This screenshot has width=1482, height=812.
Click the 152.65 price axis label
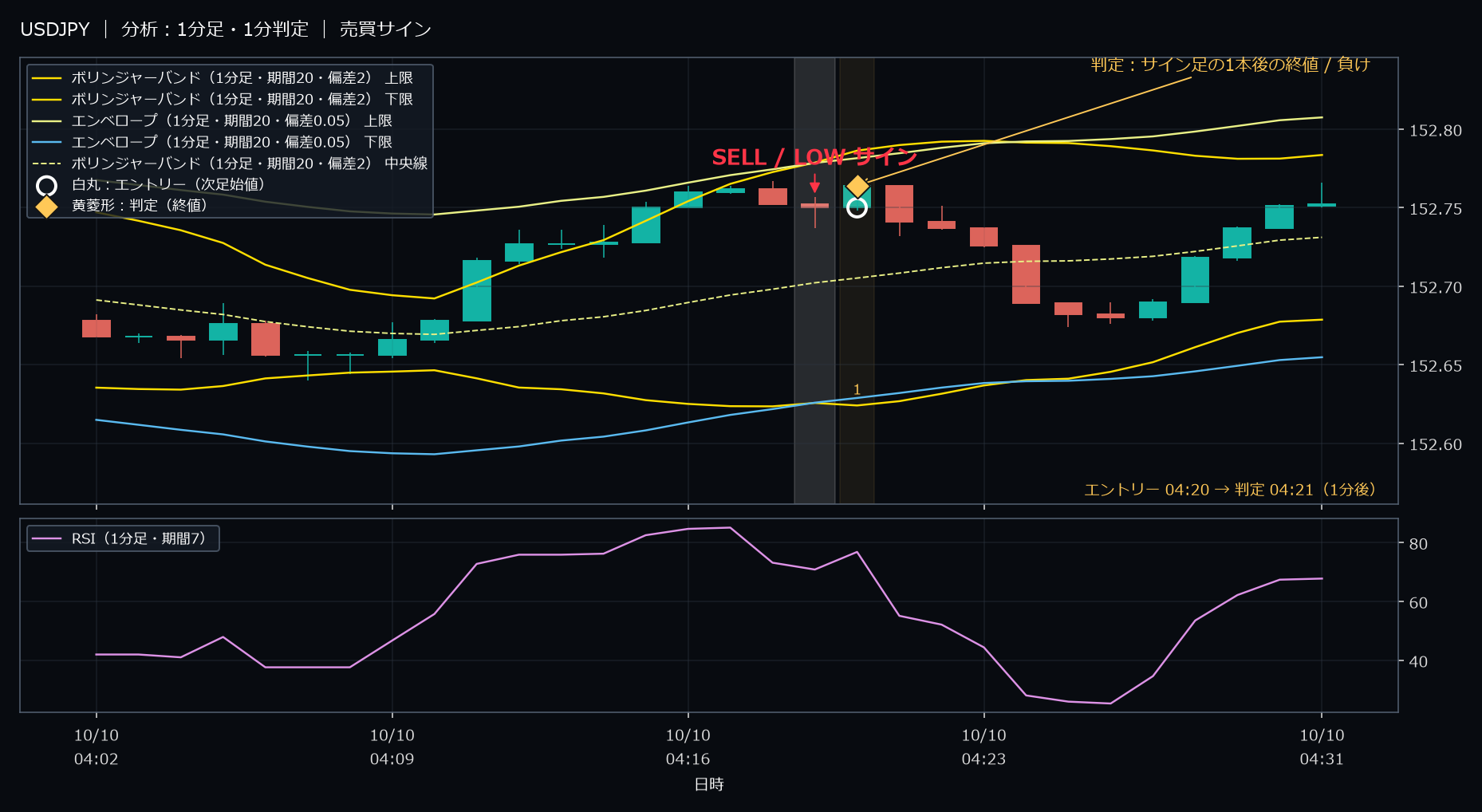tap(1436, 366)
